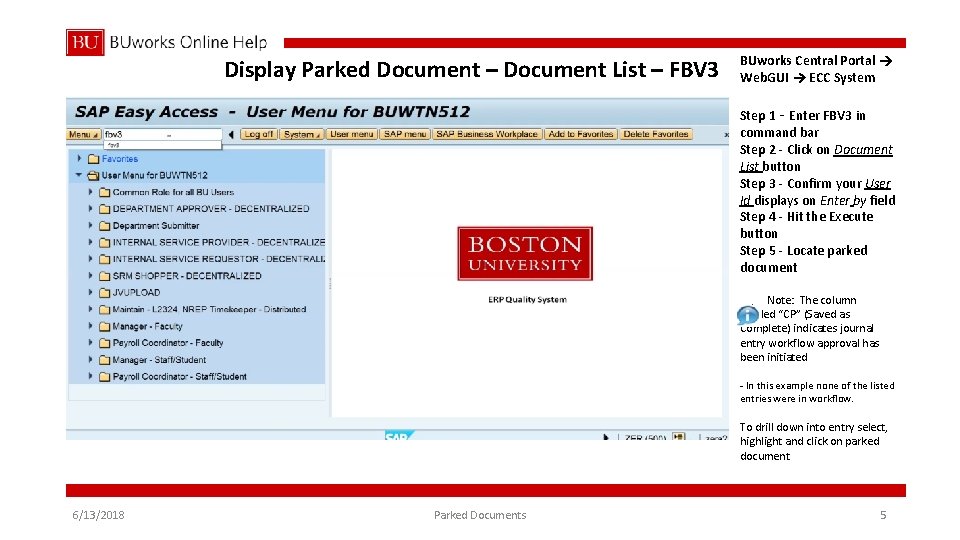
Task: Click the status bar system info icon
Action: 678,437
